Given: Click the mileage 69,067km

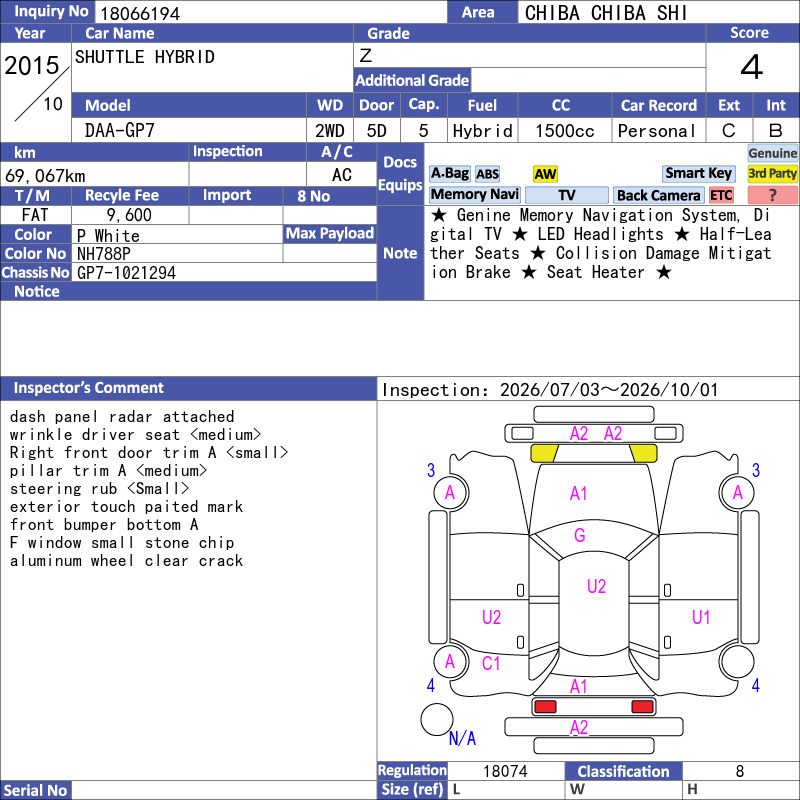Looking at the screenshot, I should (x=45, y=176).
